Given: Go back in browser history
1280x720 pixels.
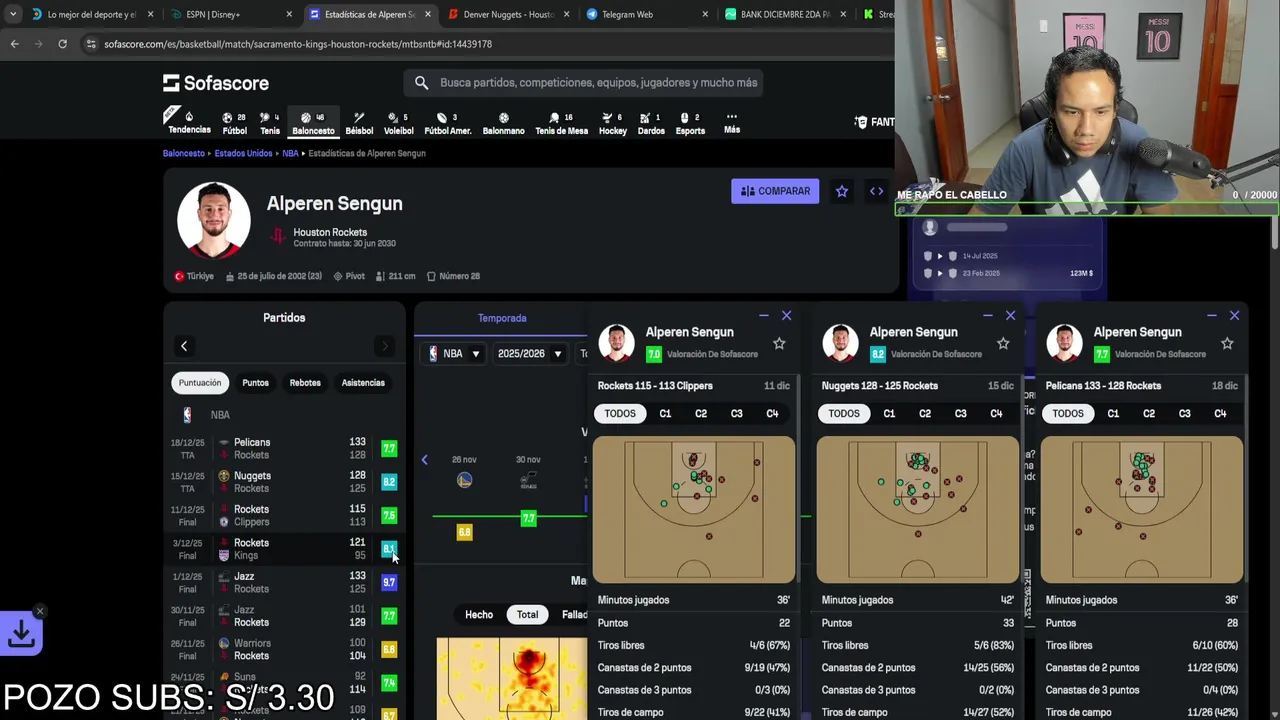Looking at the screenshot, I should (x=14, y=44).
